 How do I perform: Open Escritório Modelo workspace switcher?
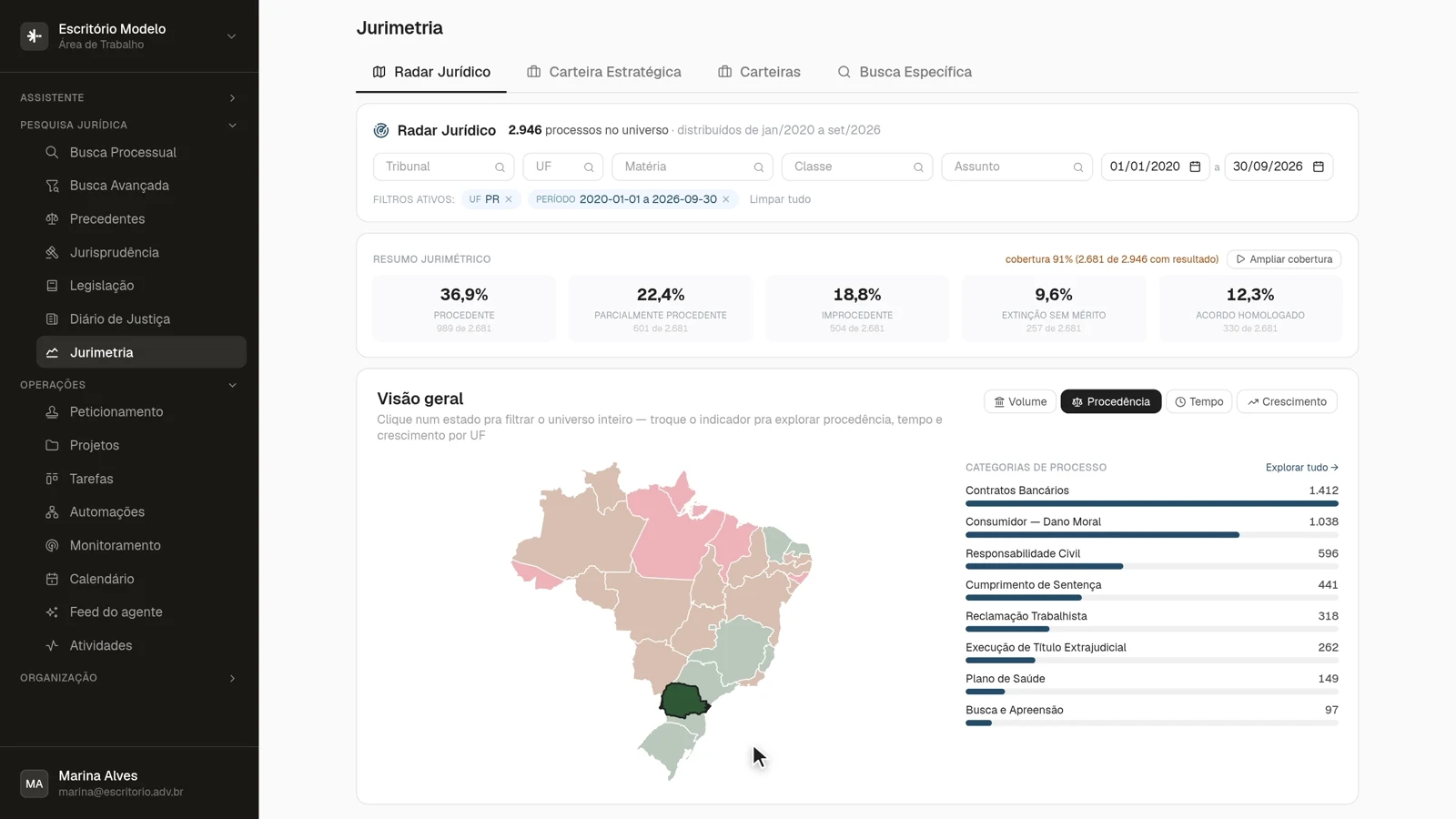[x=129, y=36]
